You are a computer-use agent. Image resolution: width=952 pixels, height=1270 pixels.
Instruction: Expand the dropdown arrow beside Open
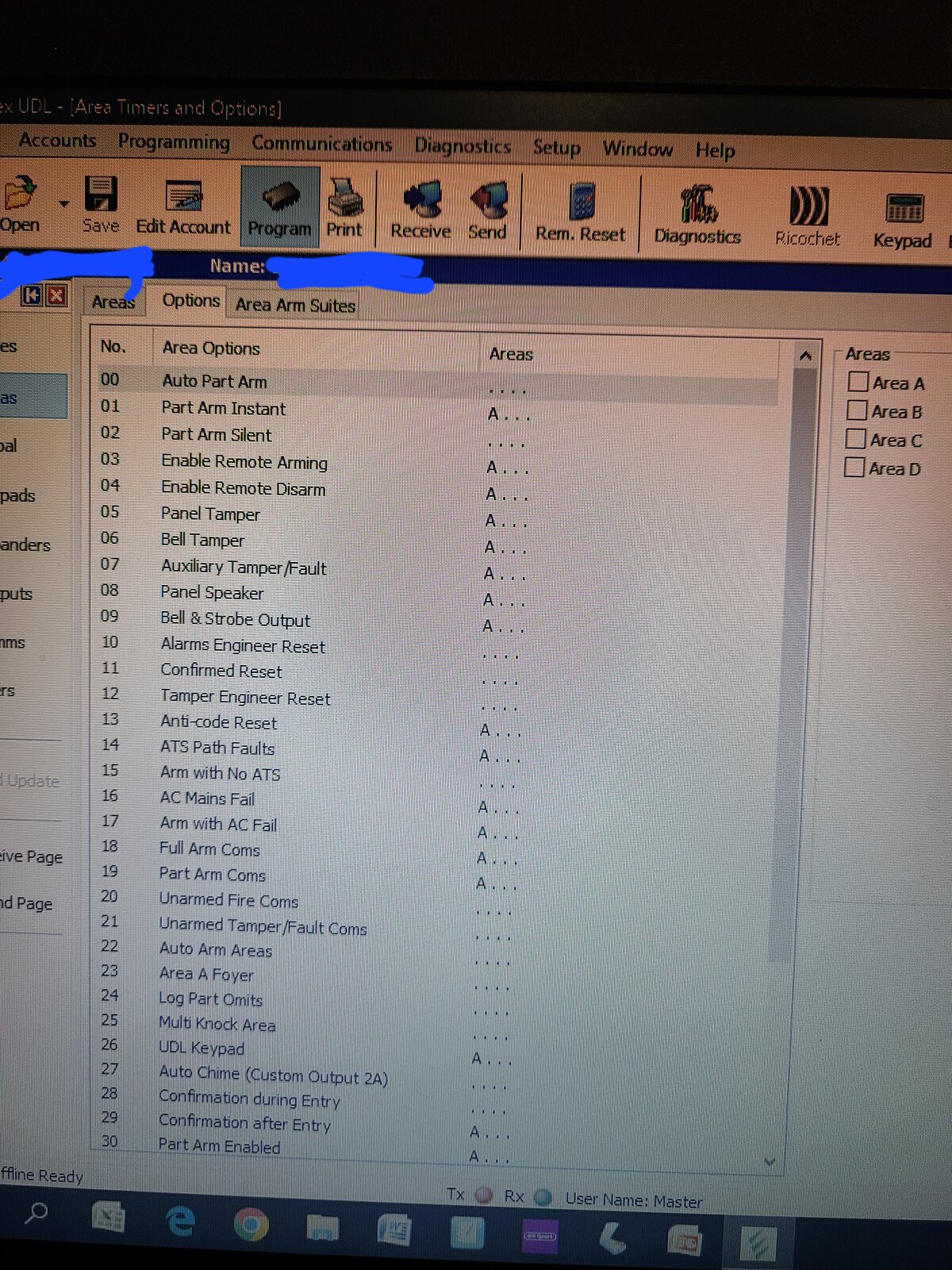[63, 204]
